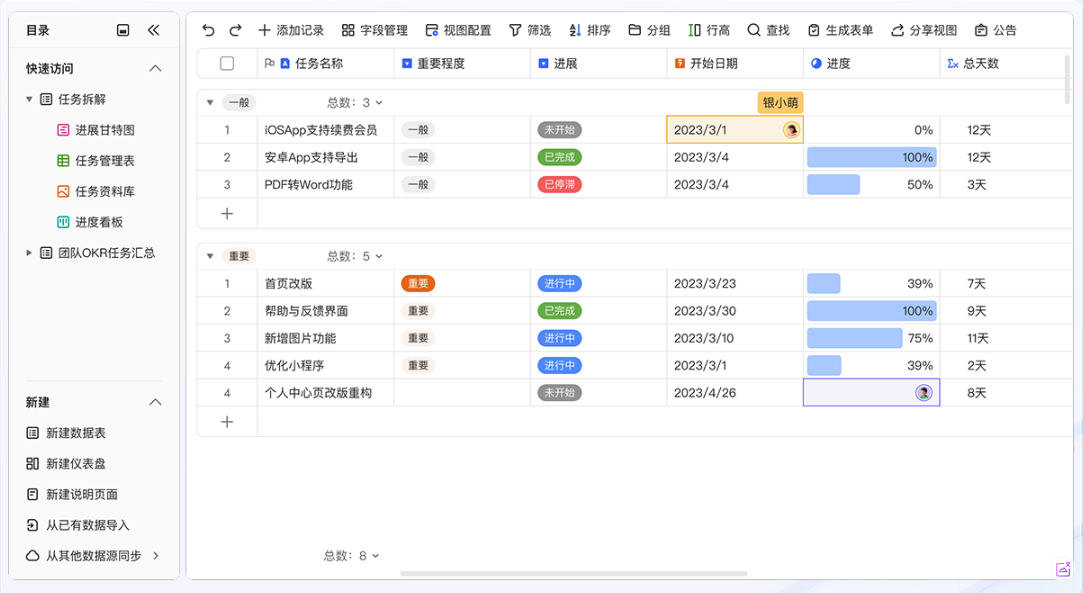
Task: Open the 进度看板 view
Action: click(98, 222)
